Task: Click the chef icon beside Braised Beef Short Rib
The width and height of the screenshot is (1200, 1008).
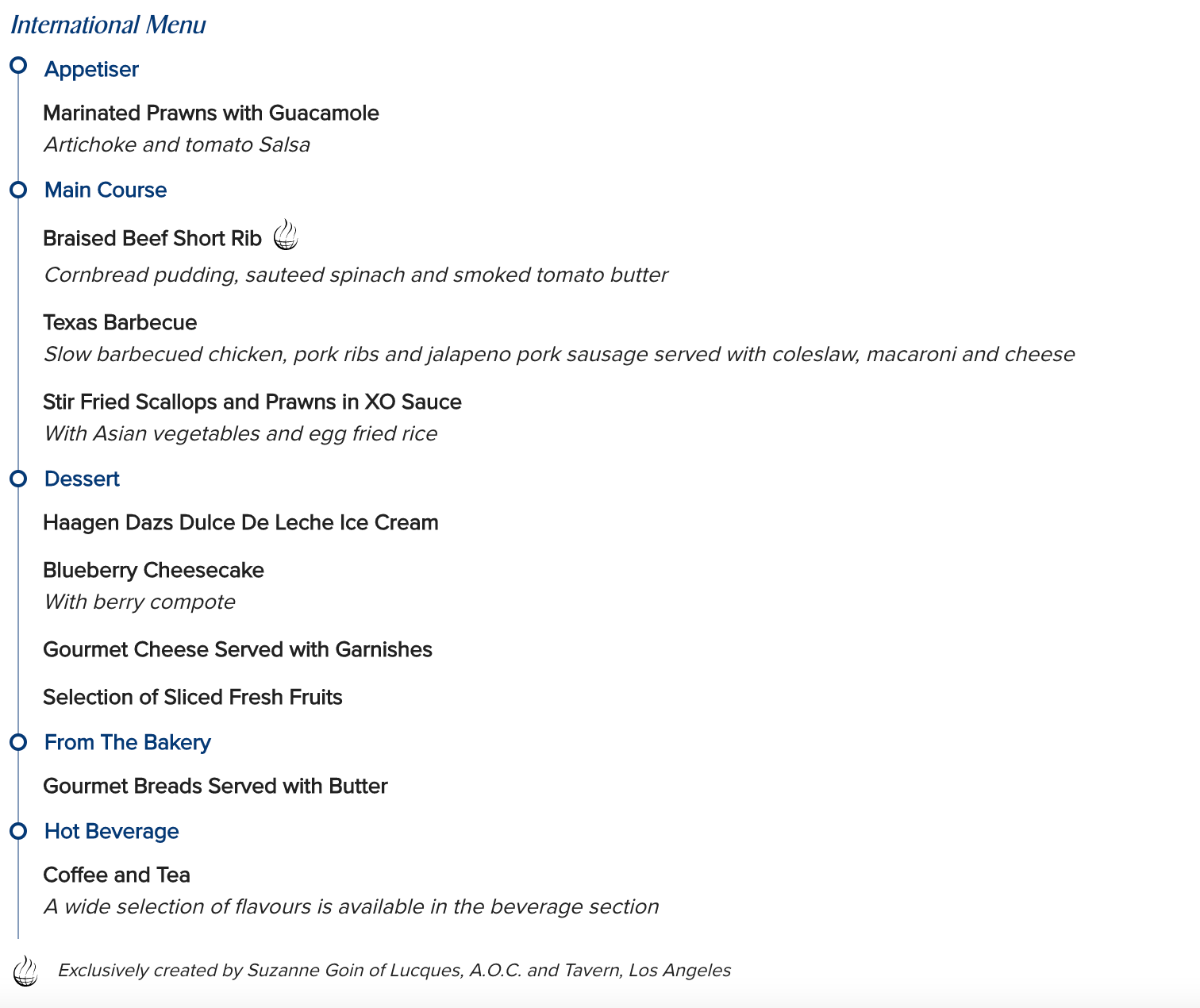Action: tap(286, 236)
